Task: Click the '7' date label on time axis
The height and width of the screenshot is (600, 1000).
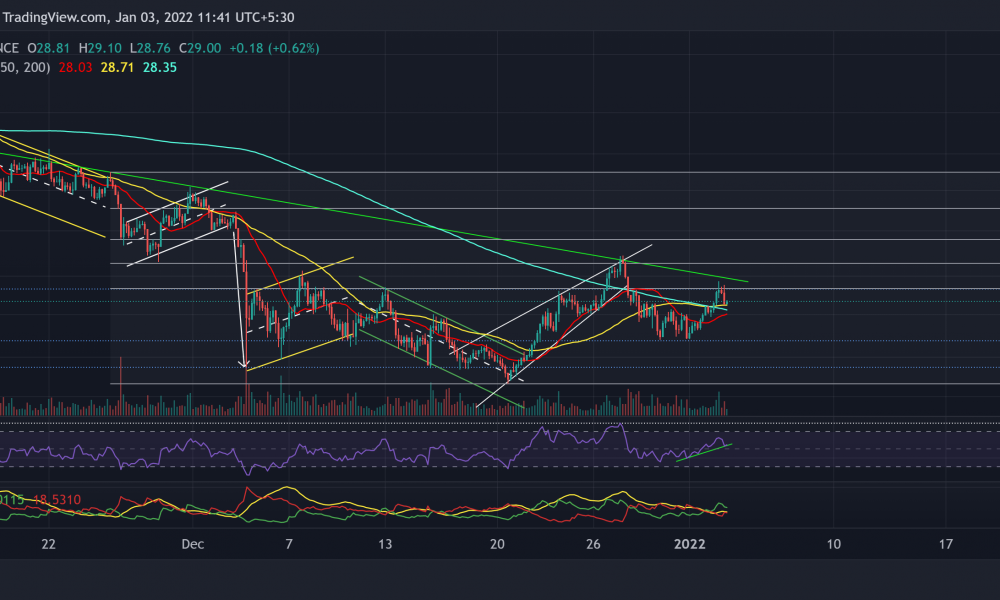Action: tap(289, 544)
